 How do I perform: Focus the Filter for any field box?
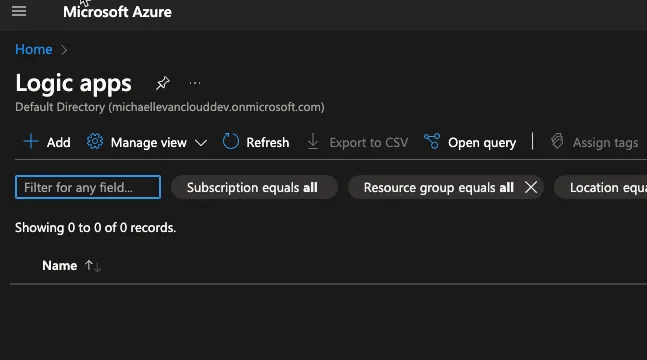pos(88,187)
